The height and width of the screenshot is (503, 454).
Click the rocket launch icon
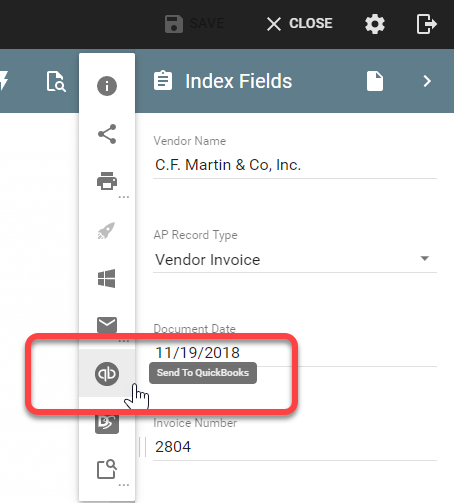pyautogui.click(x=106, y=230)
